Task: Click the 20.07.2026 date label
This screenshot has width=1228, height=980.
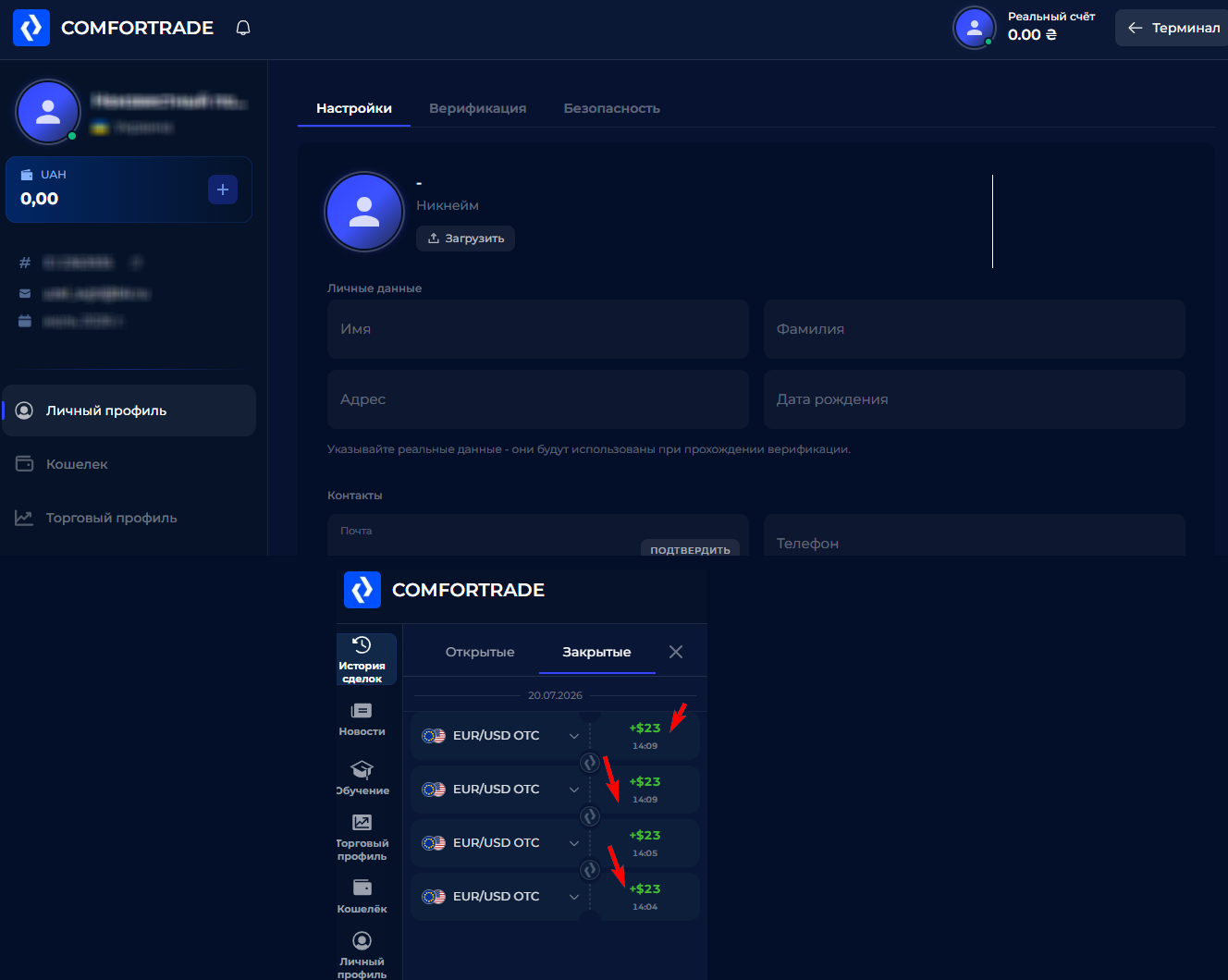Action: click(x=555, y=695)
